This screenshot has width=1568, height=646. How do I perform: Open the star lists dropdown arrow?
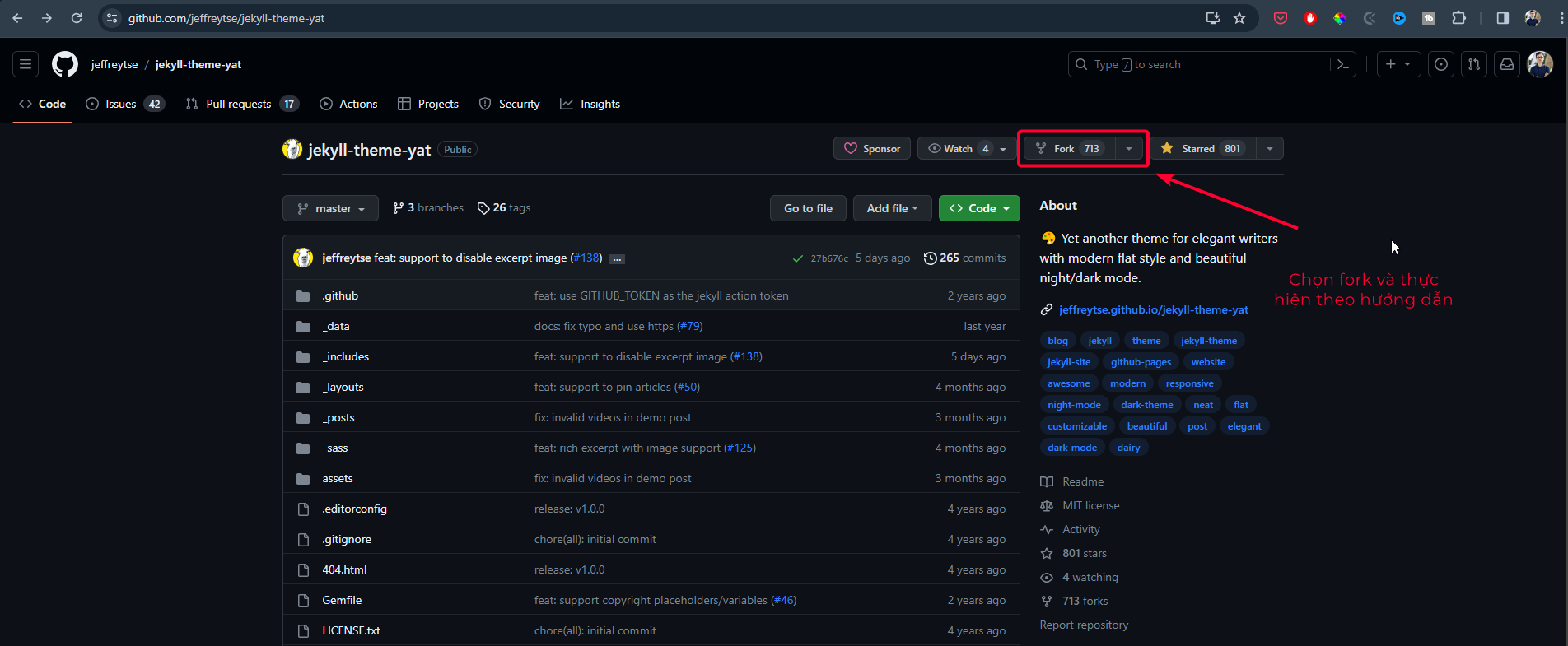coord(1270,149)
